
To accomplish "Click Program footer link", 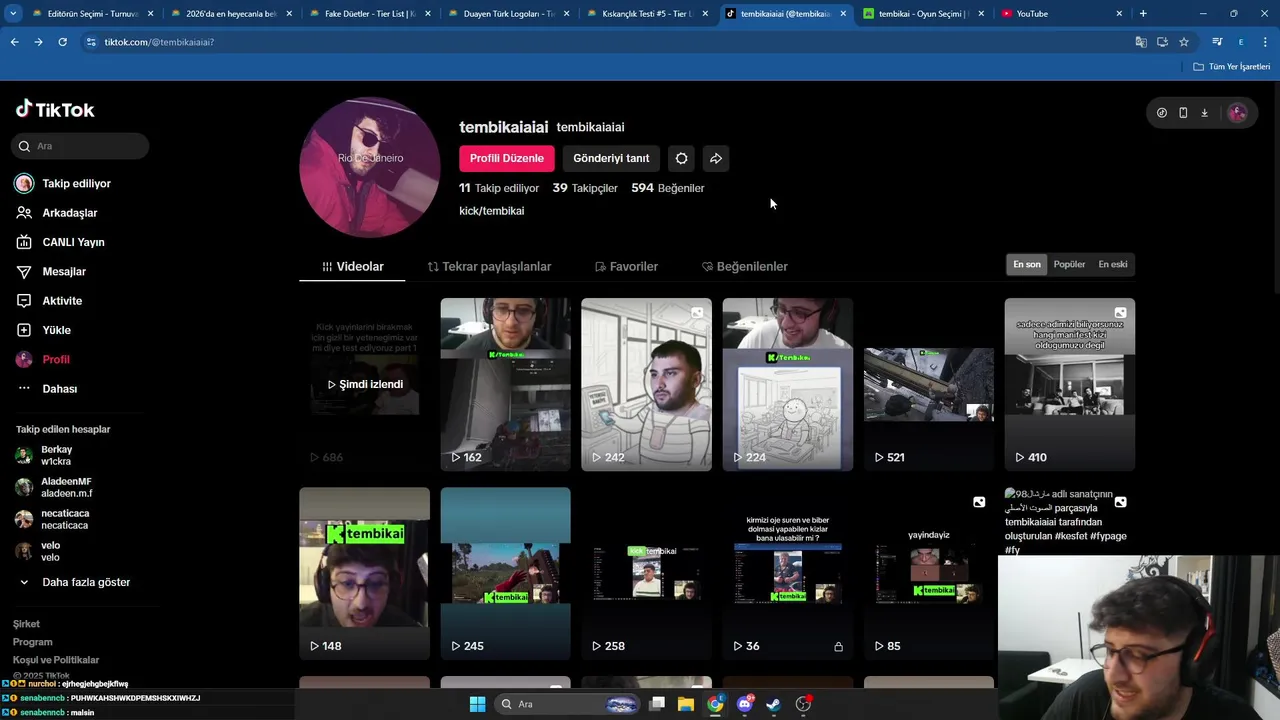I will (x=32, y=642).
